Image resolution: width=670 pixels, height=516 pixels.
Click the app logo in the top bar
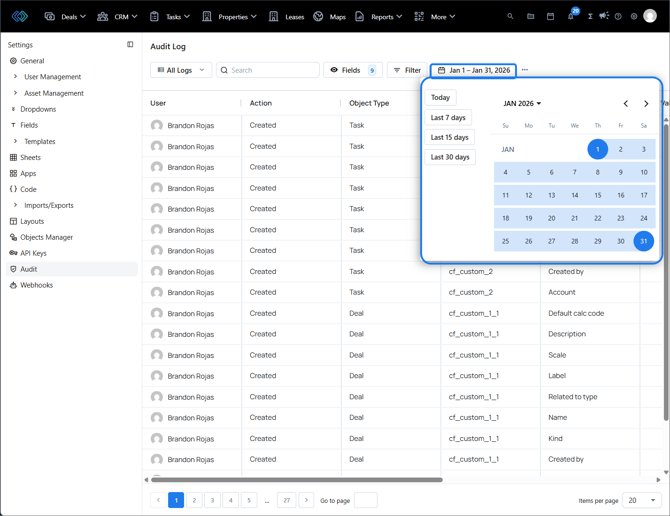pos(20,16)
